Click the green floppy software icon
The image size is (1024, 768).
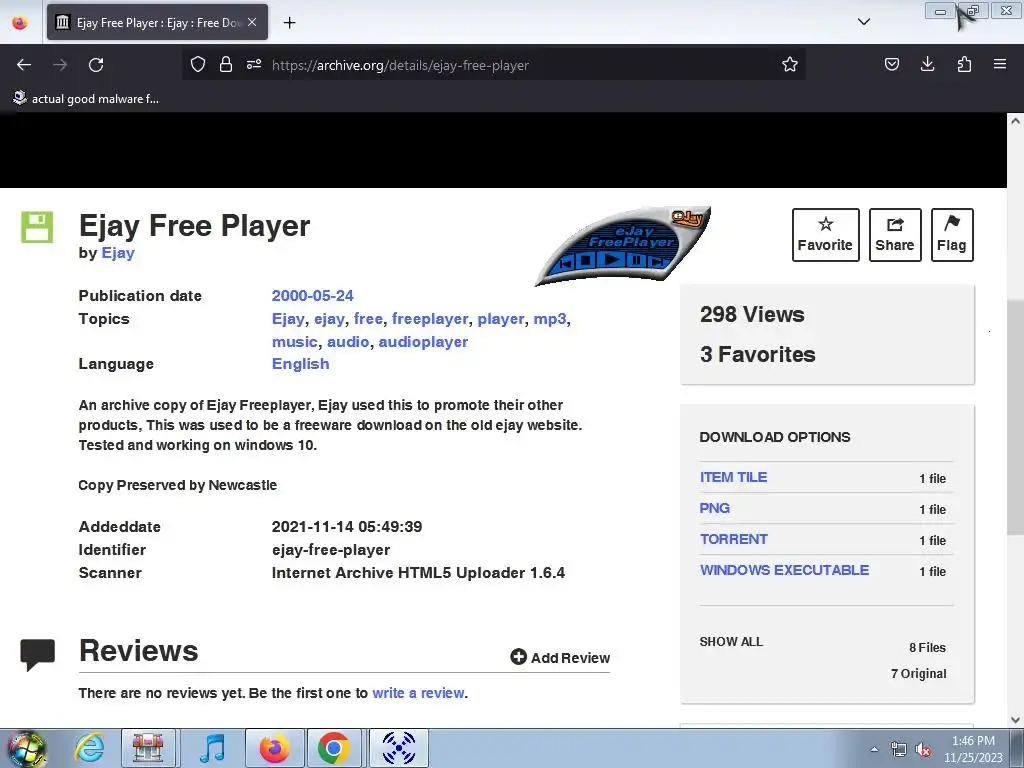[x=37, y=227]
